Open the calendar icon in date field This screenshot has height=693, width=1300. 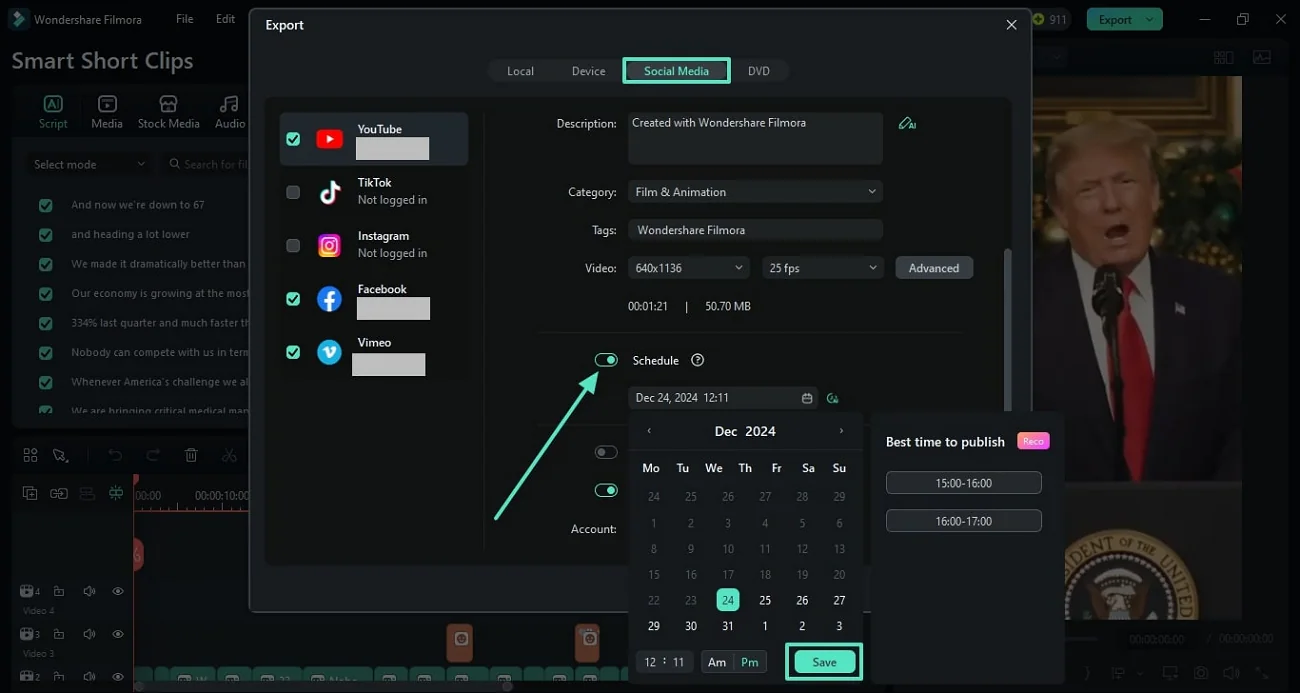point(807,398)
